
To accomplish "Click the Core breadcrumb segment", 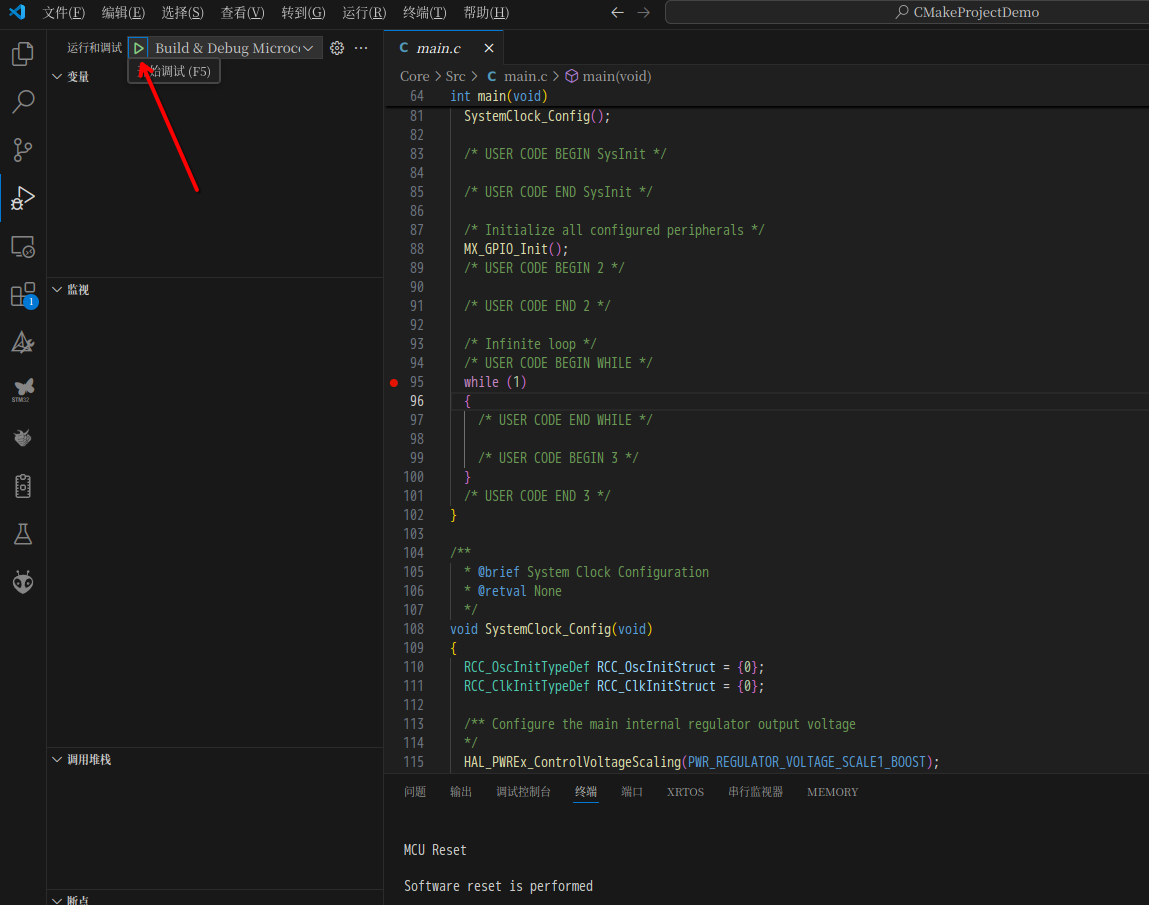I will (x=415, y=76).
